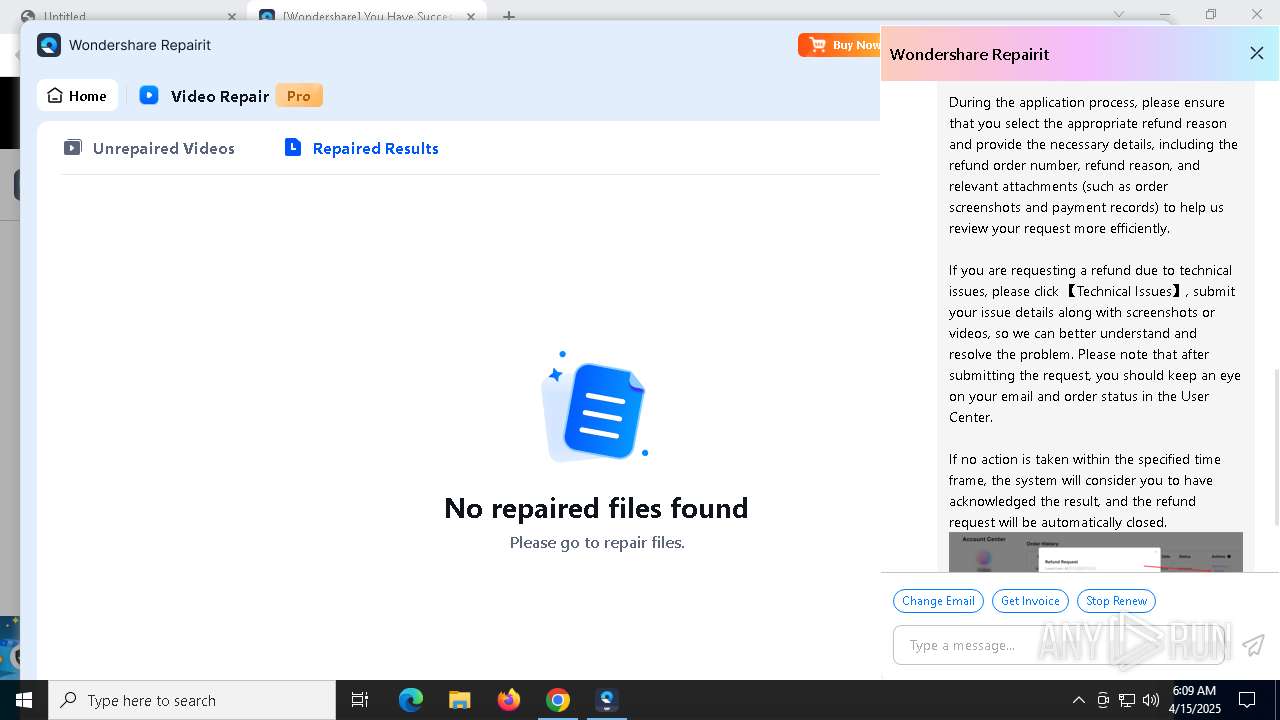Focus the Type a message input
This screenshot has width=1280, height=720.
[x=1059, y=645]
